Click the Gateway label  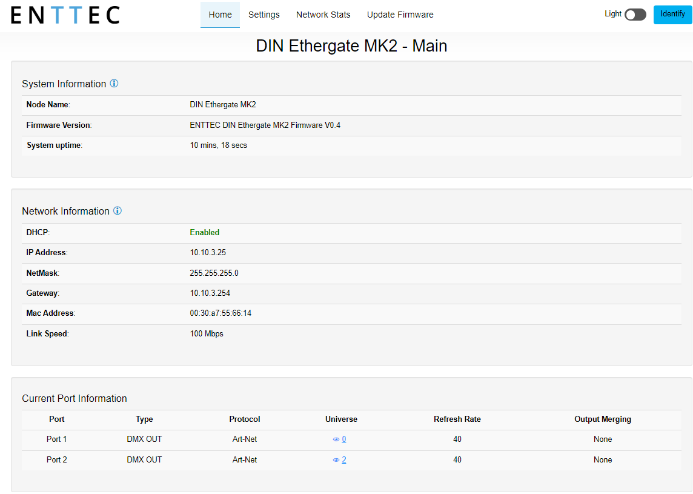click(x=42, y=293)
